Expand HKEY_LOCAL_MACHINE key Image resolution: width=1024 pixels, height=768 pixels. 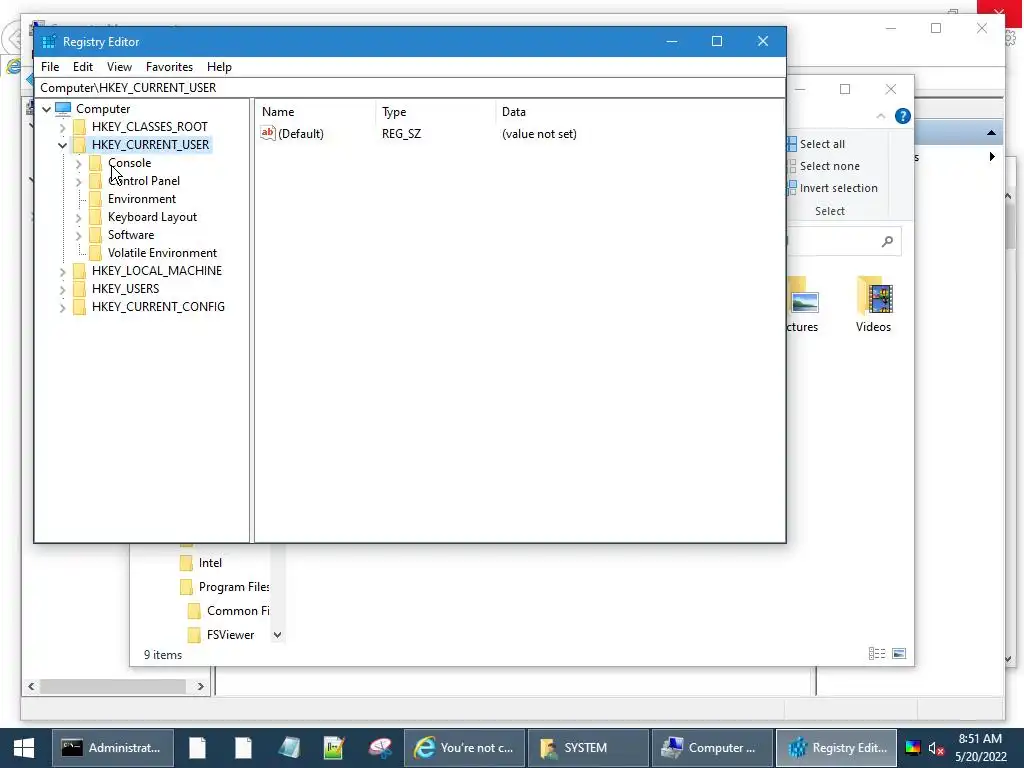[63, 271]
